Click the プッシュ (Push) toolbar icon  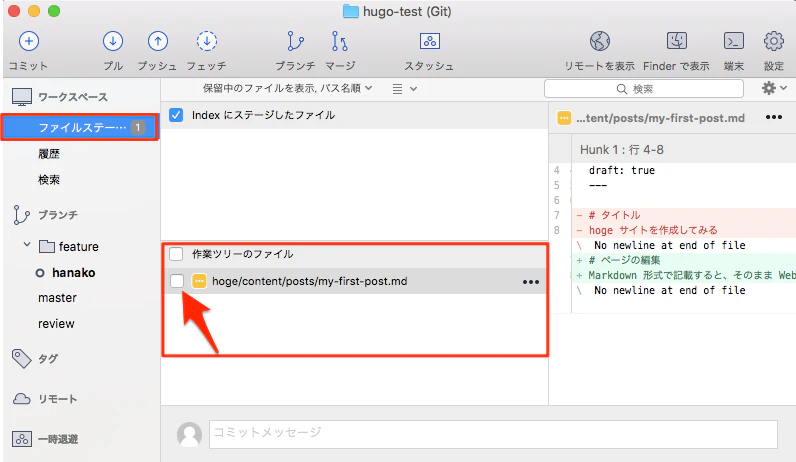[x=158, y=41]
